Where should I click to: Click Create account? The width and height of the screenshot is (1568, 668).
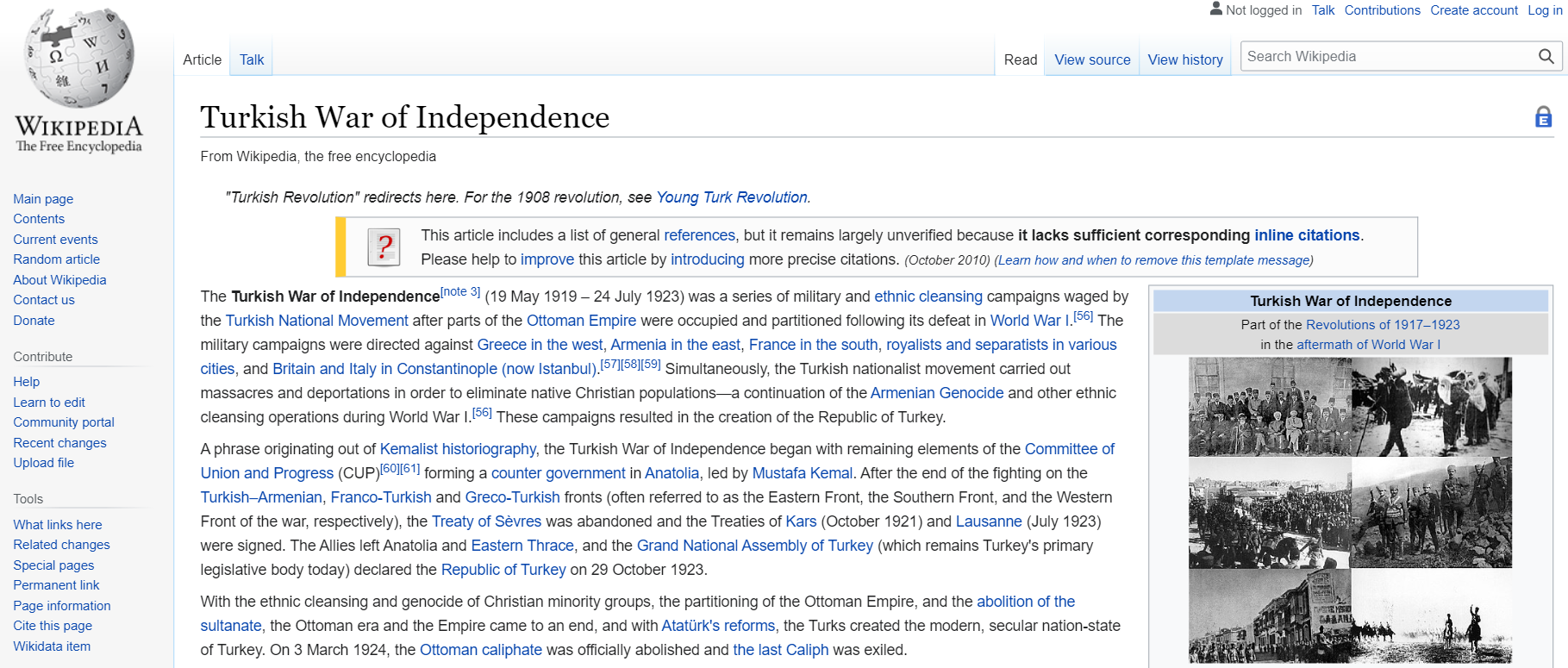(1474, 10)
